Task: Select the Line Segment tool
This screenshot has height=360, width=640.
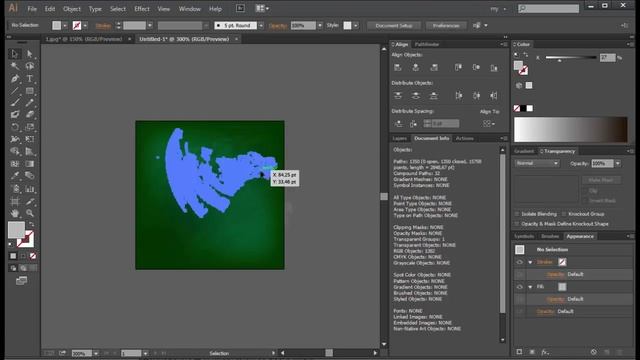Action: point(15,91)
